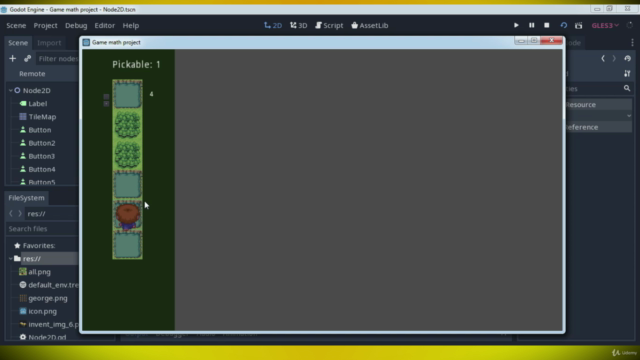The image size is (640, 360).
Task: Click the Label node's green icon
Action: click(x=23, y=104)
